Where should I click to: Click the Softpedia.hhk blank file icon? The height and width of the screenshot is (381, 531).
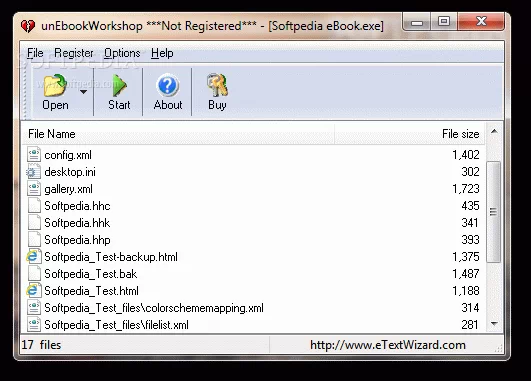point(34,223)
